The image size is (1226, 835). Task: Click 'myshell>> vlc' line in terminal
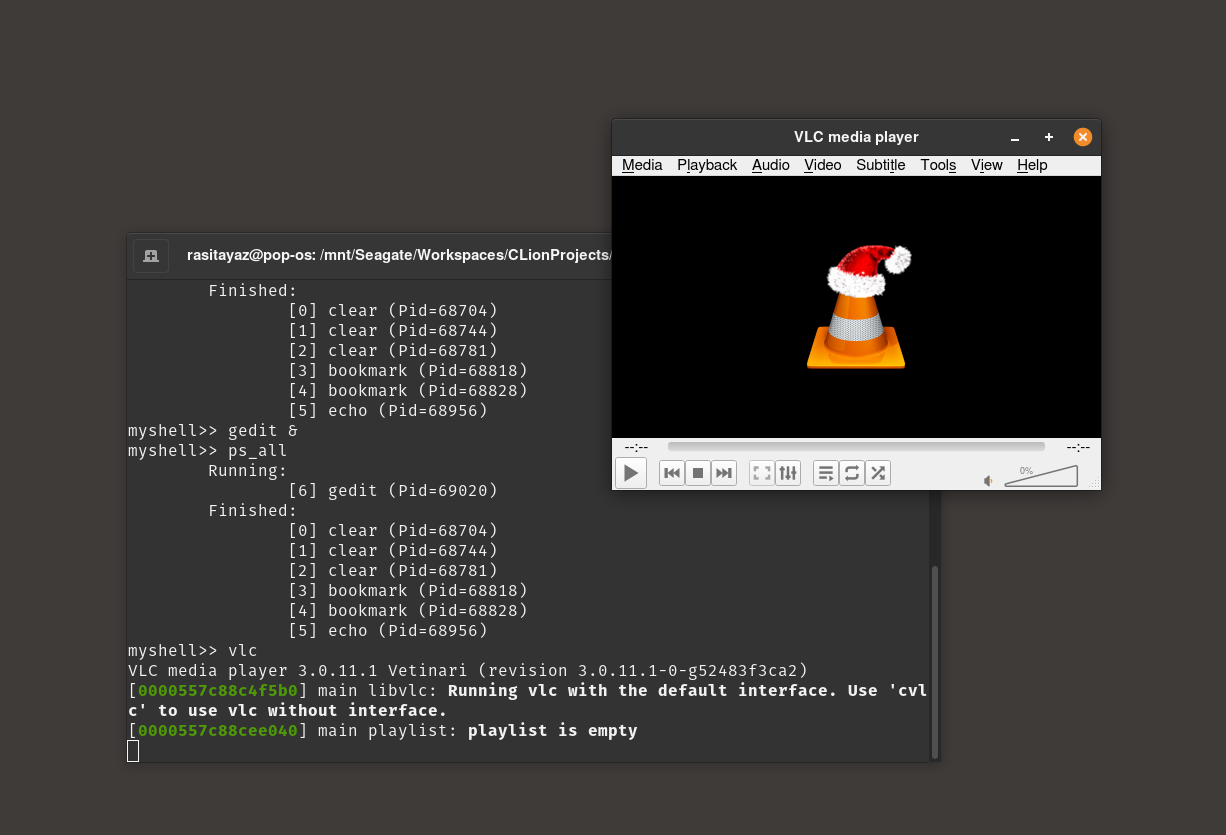[193, 651]
